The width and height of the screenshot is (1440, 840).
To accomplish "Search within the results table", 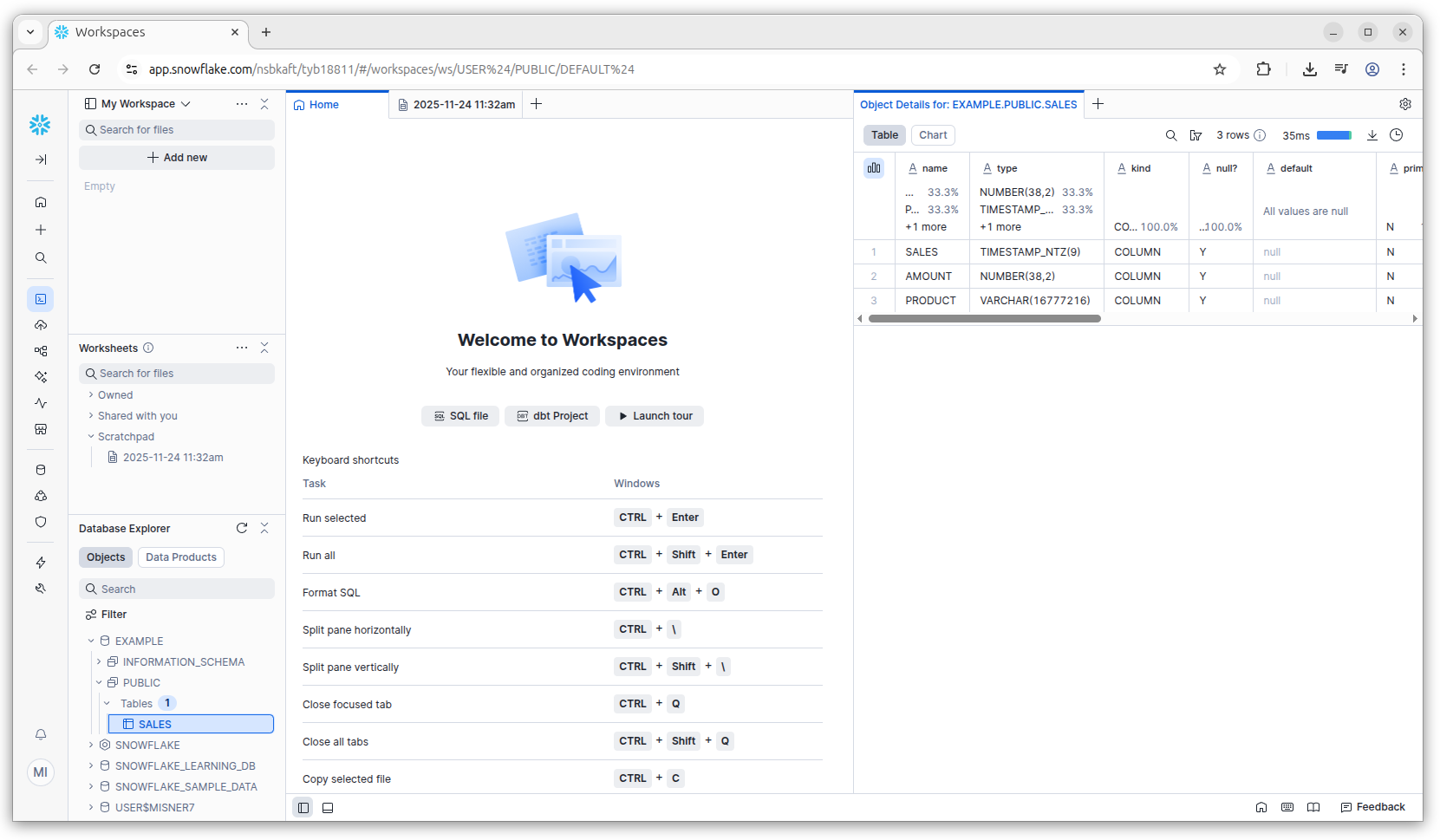I will click(x=1171, y=135).
